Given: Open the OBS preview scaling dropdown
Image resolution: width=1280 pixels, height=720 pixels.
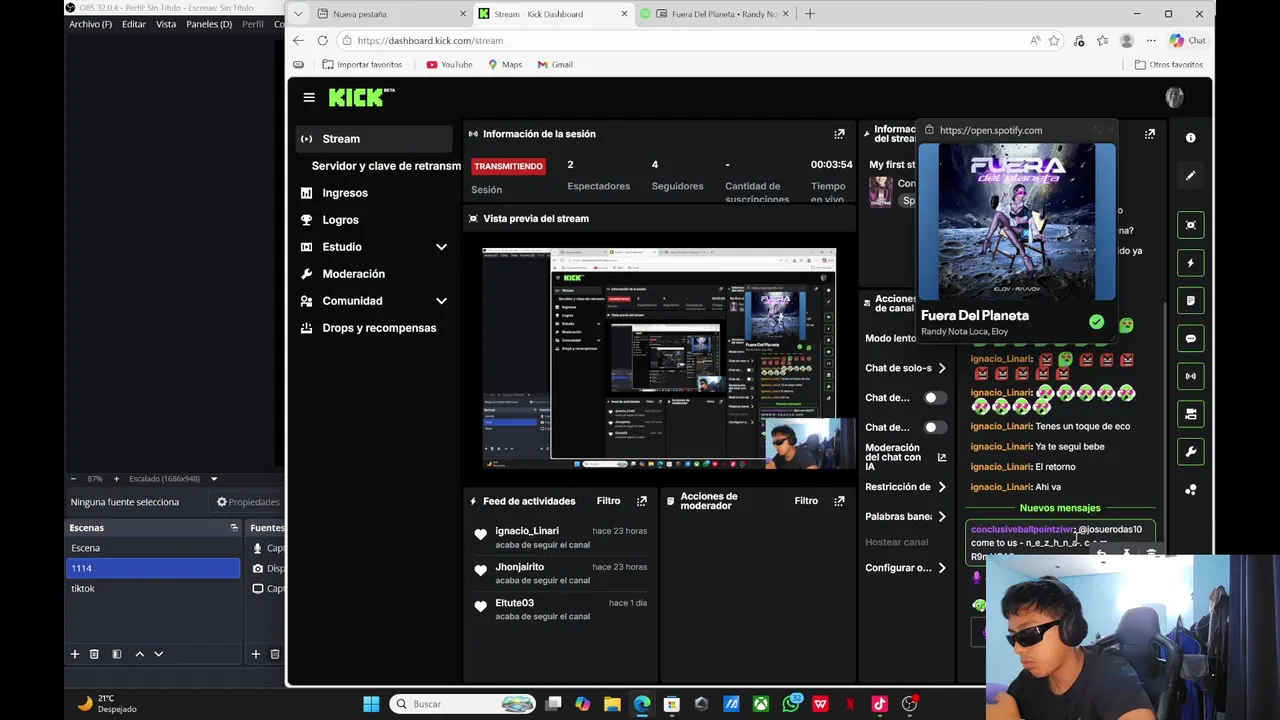Looking at the screenshot, I should [x=213, y=479].
